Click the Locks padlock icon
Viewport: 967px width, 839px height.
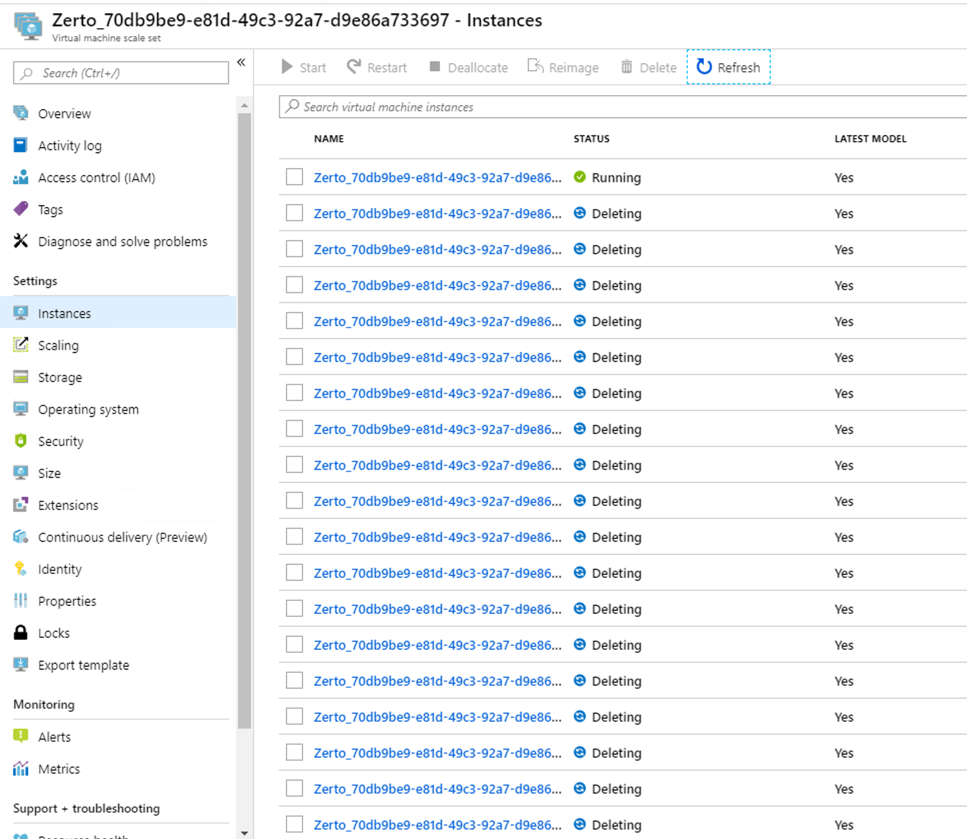[x=20, y=632]
